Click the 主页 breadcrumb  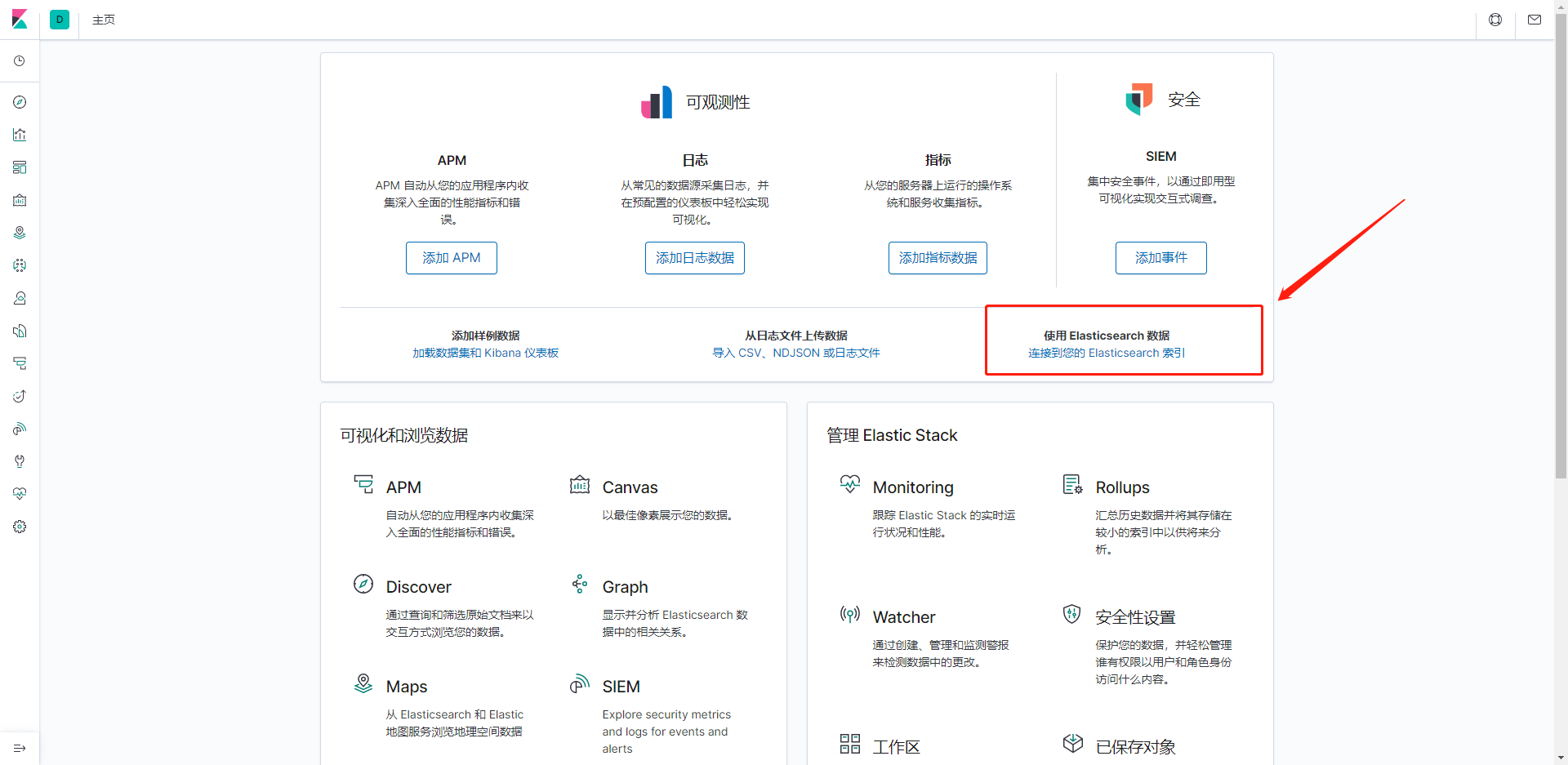[x=104, y=20]
